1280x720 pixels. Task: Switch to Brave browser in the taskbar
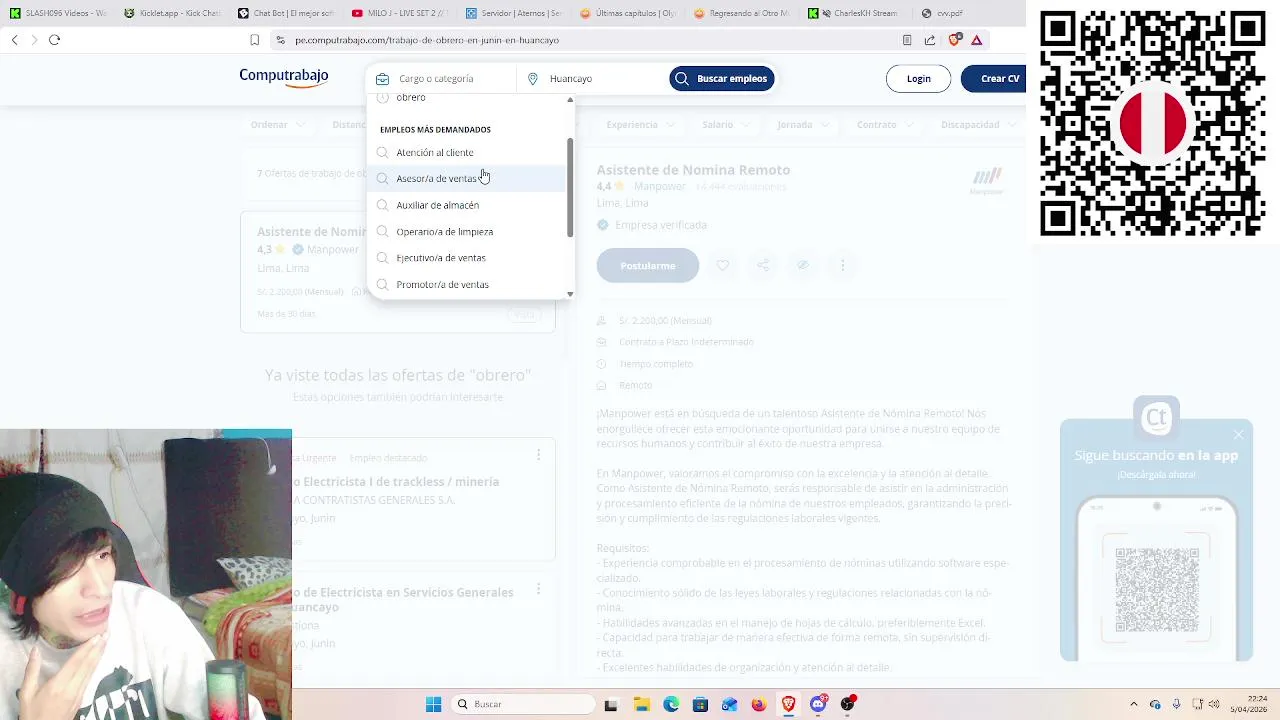point(789,704)
